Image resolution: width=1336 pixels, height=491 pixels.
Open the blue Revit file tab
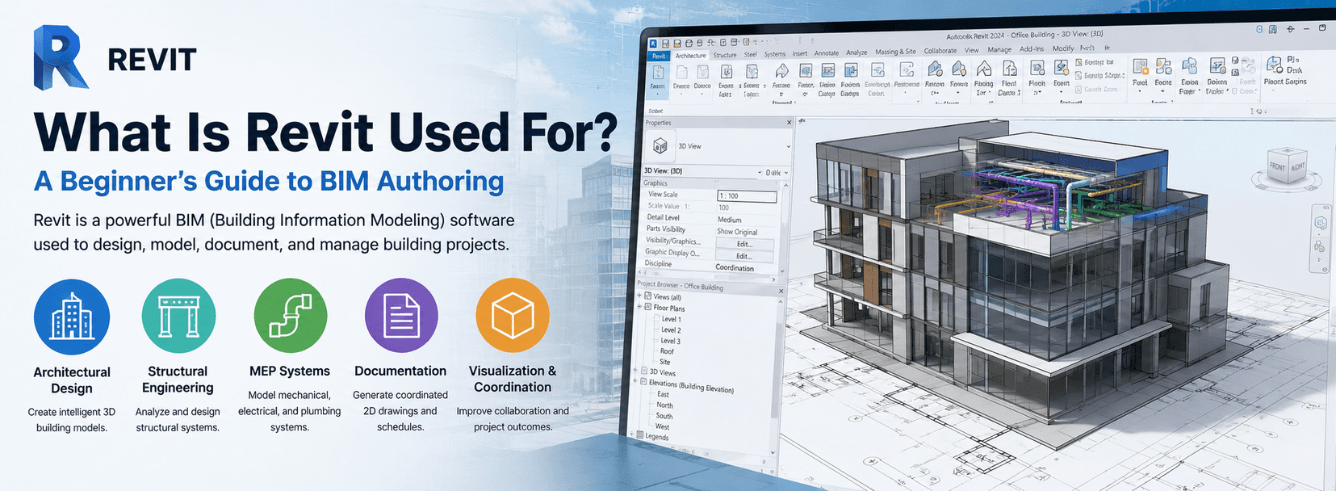click(x=659, y=56)
